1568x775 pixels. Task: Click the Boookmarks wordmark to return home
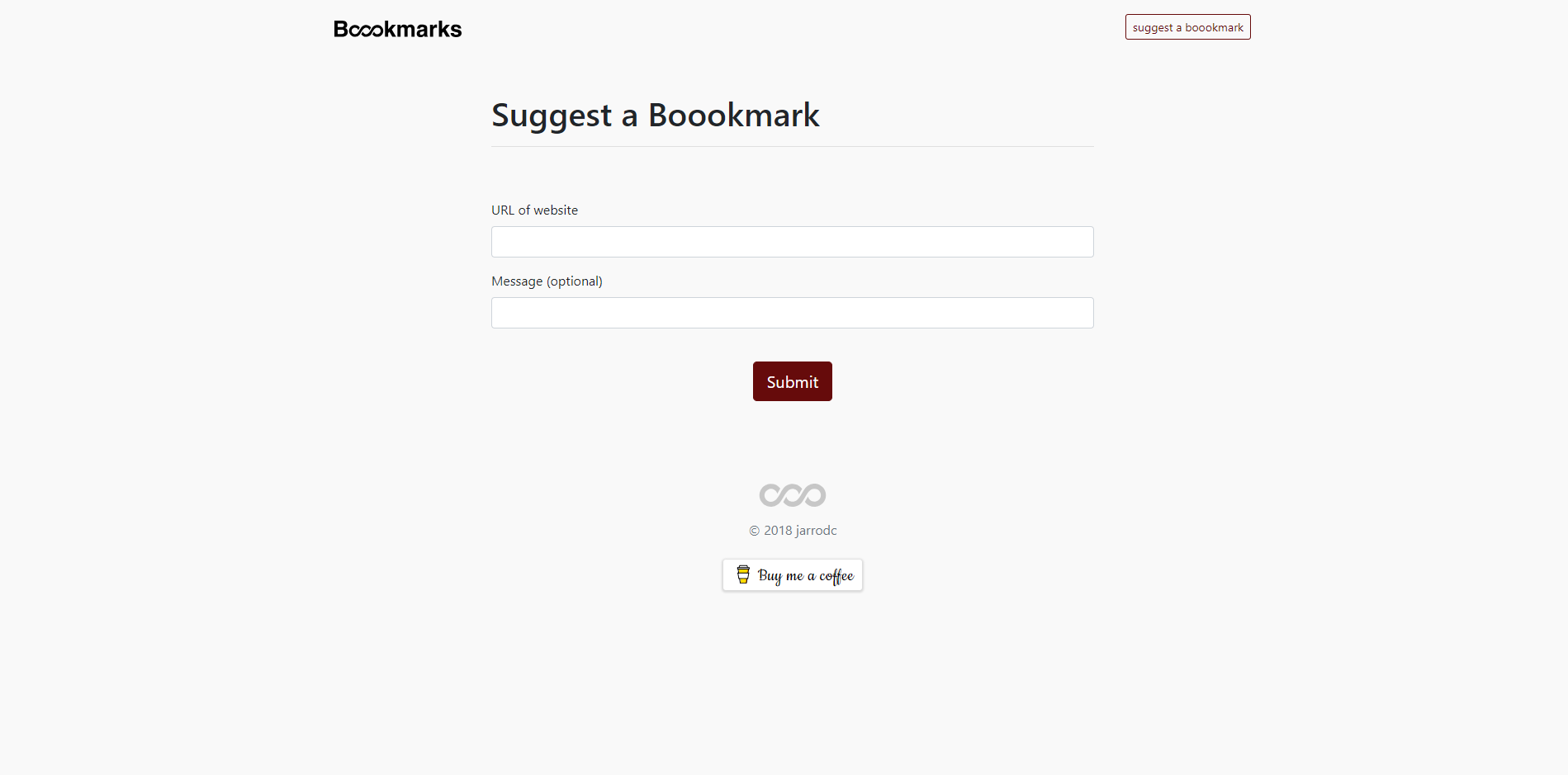(397, 28)
